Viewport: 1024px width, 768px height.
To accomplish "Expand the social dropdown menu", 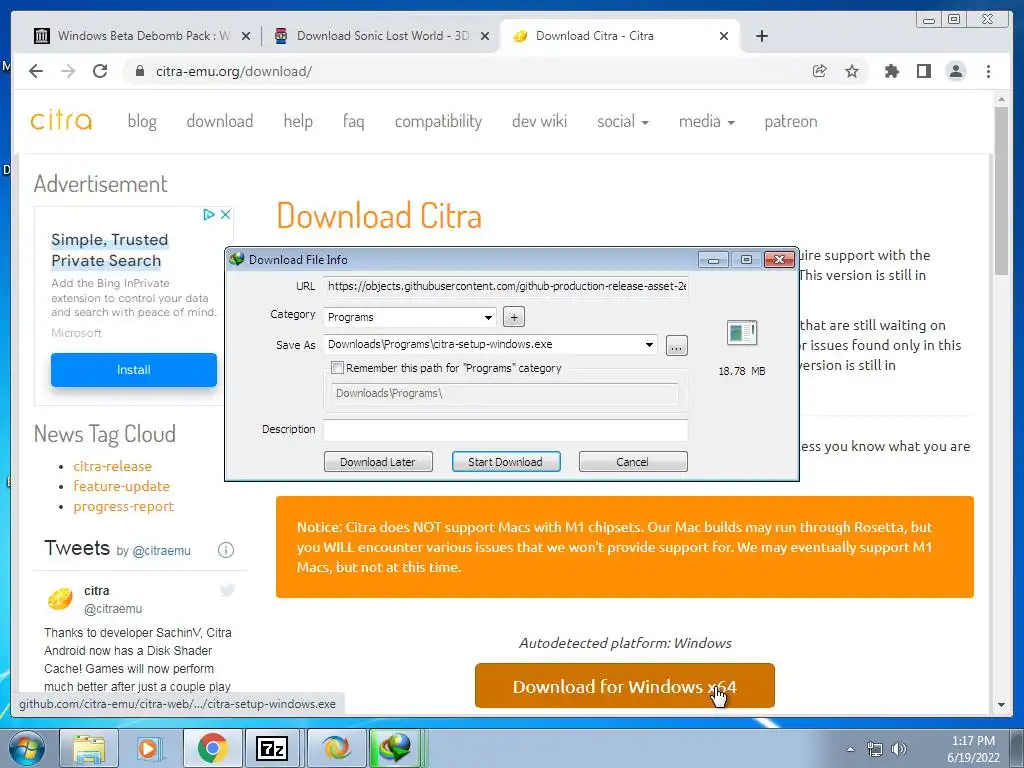I will 622,121.
